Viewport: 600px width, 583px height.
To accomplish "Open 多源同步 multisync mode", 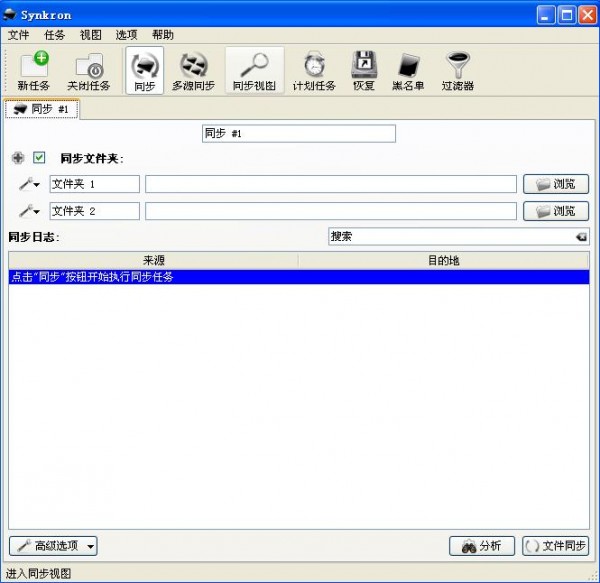I will point(193,70).
